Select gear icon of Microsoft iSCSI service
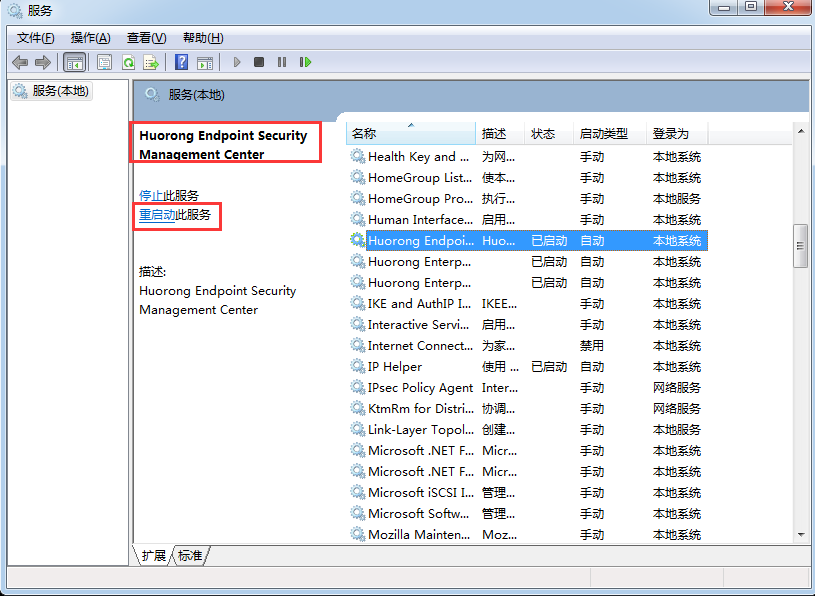This screenshot has width=815, height=596. click(357, 493)
